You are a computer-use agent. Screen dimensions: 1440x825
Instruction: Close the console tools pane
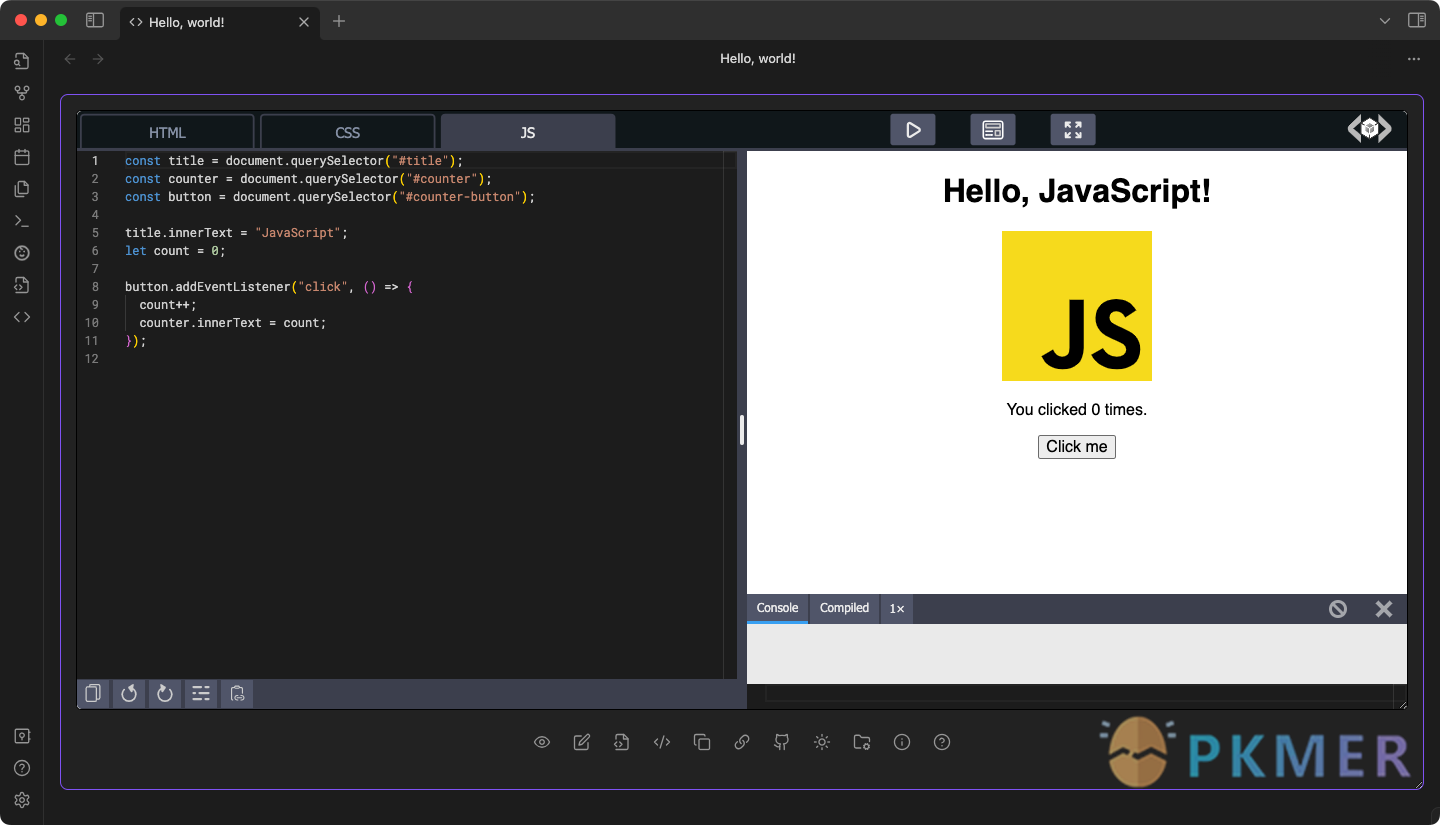click(1384, 609)
